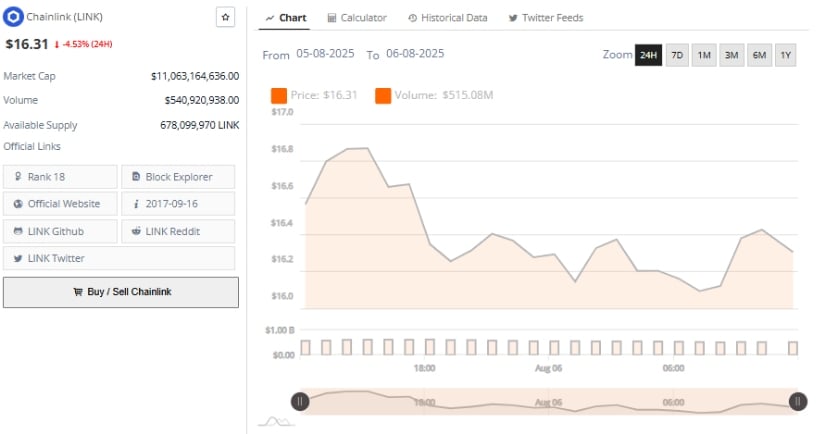The width and height of the screenshot is (825, 434).
Task: Click the Github icon beside LINK Github
Action: (18, 231)
